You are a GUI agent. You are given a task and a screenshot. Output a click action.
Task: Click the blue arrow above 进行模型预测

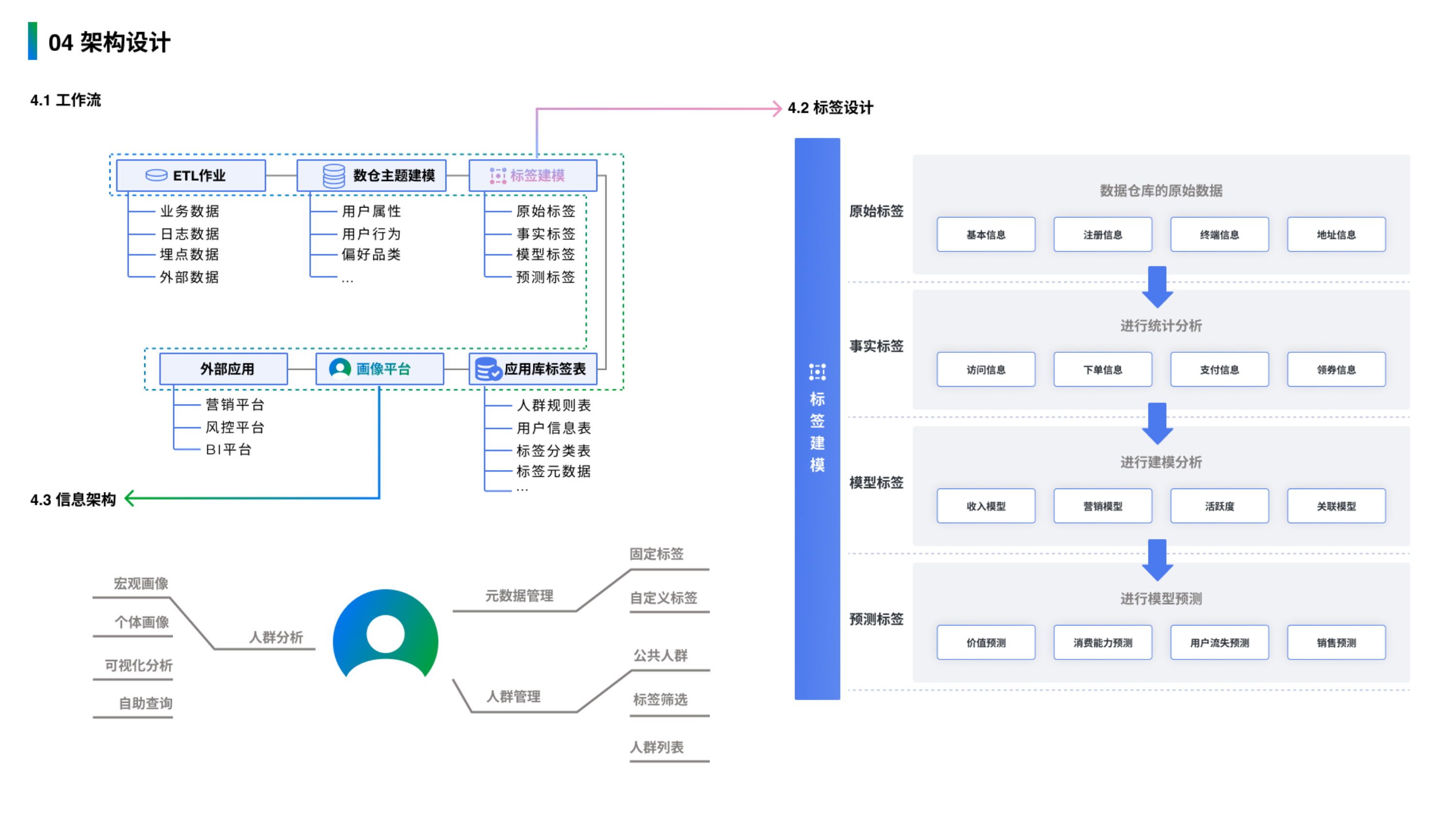pos(1157,560)
